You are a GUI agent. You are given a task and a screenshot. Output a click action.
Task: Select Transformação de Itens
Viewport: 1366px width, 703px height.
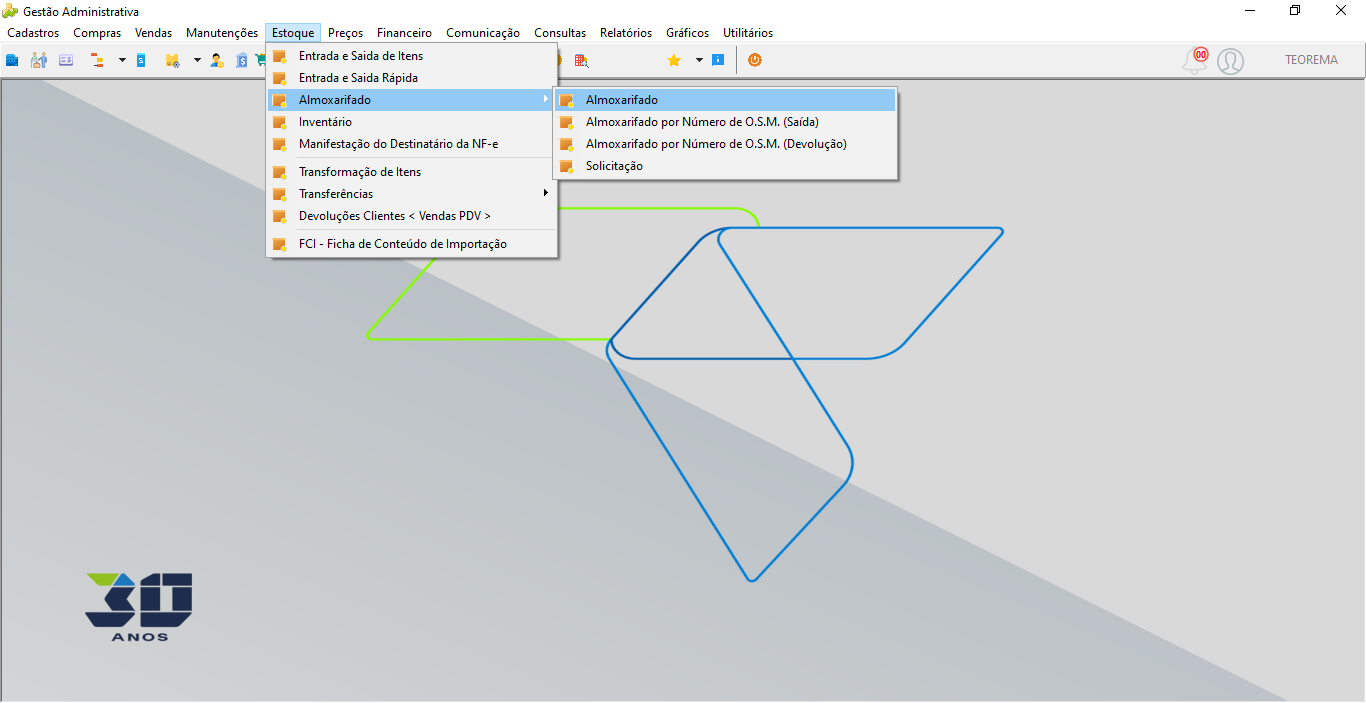(412, 172)
